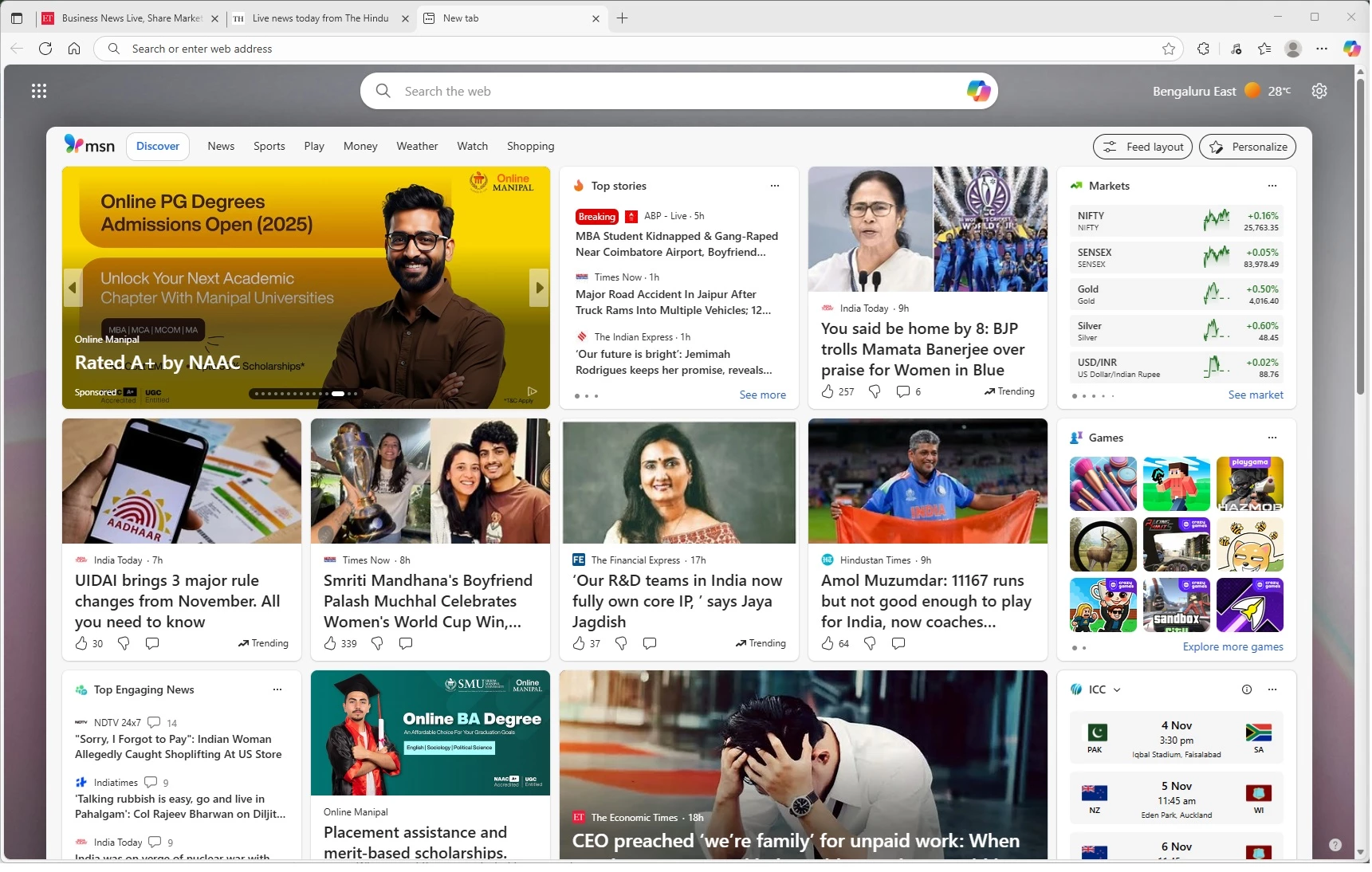Open the SENSEX market row
Screen dimensions: 1372x872
coord(1177,257)
